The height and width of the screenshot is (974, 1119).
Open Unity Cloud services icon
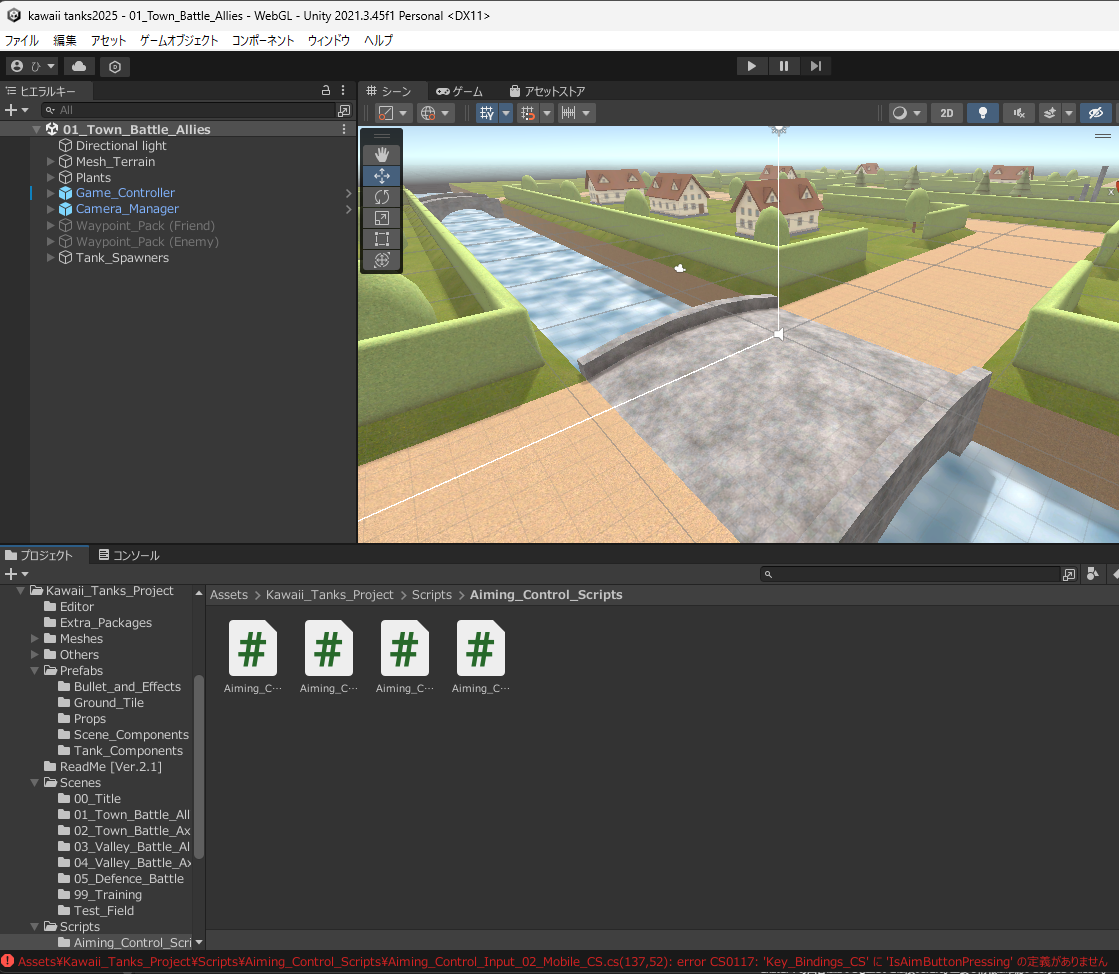point(79,66)
